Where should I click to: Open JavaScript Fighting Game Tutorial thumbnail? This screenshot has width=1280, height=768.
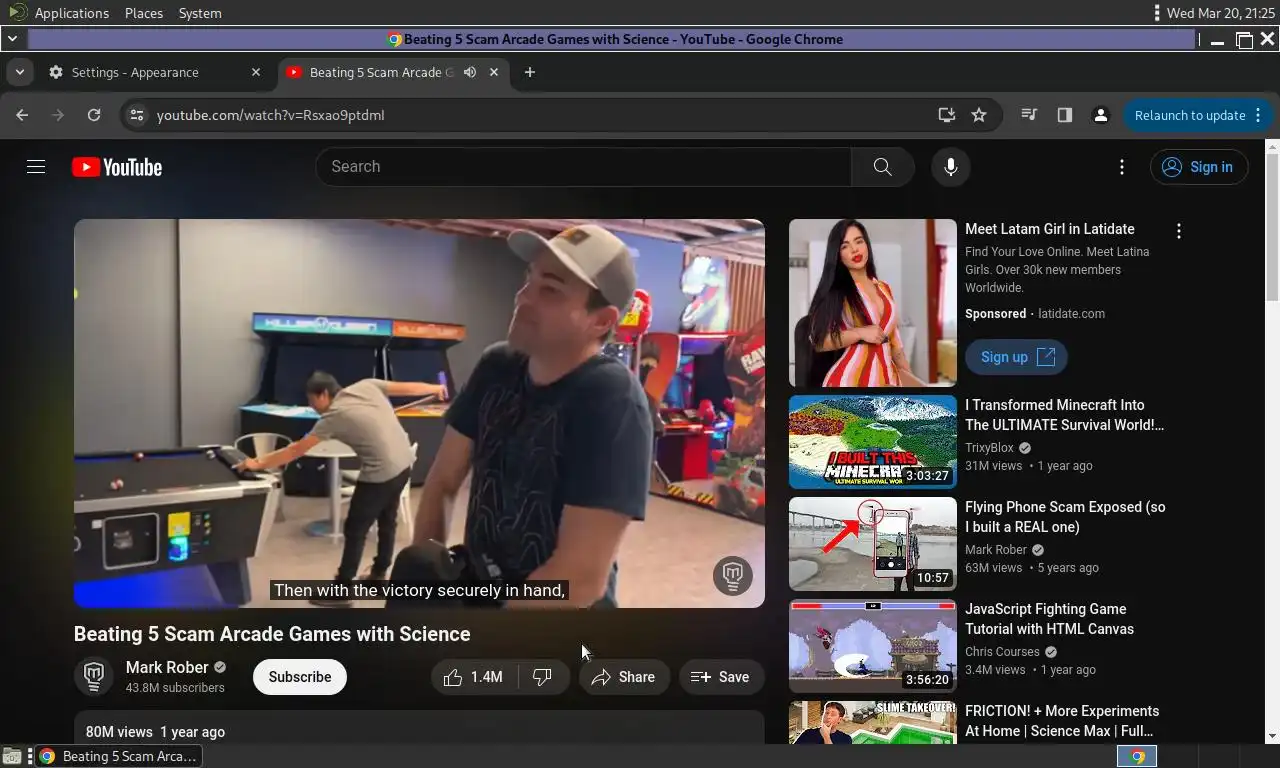click(x=872, y=646)
